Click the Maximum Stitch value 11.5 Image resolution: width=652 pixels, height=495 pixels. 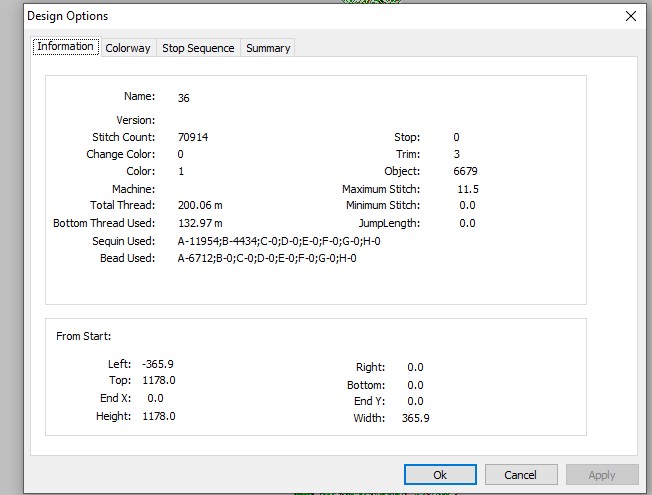tap(468, 189)
